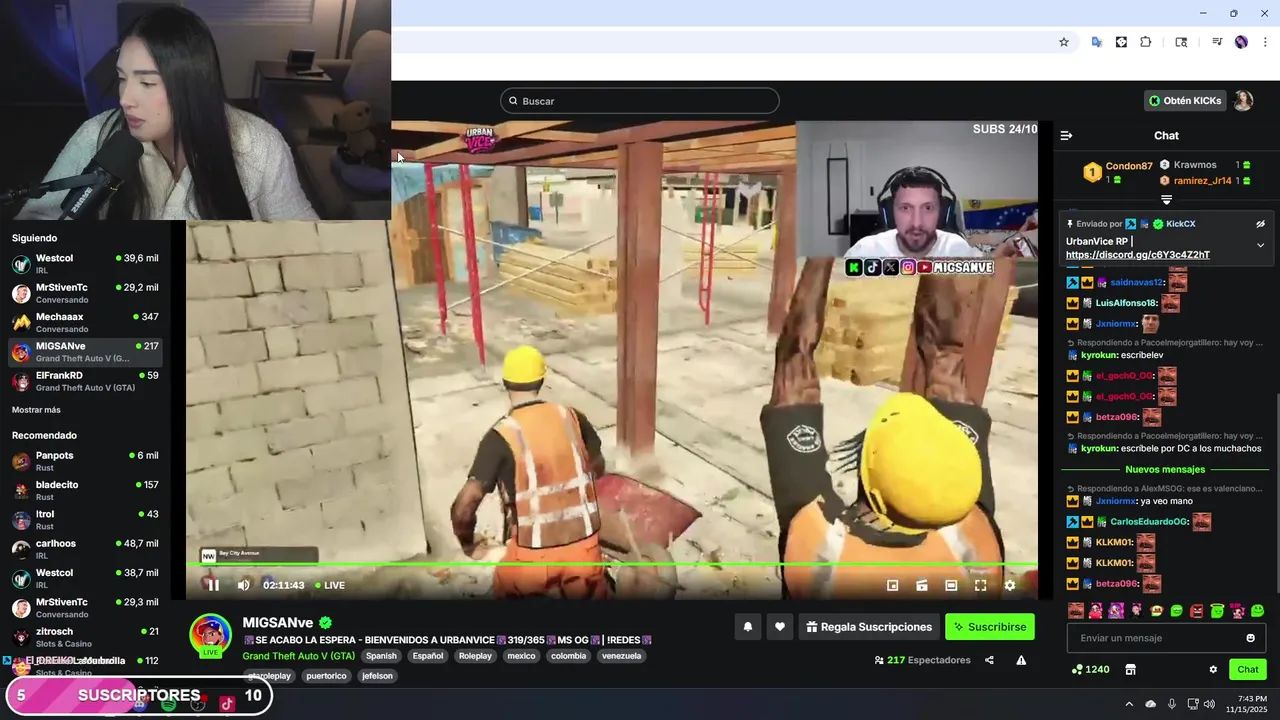Open media control icon in Chrome toolbar
This screenshot has width=1280, height=720.
click(x=1217, y=42)
